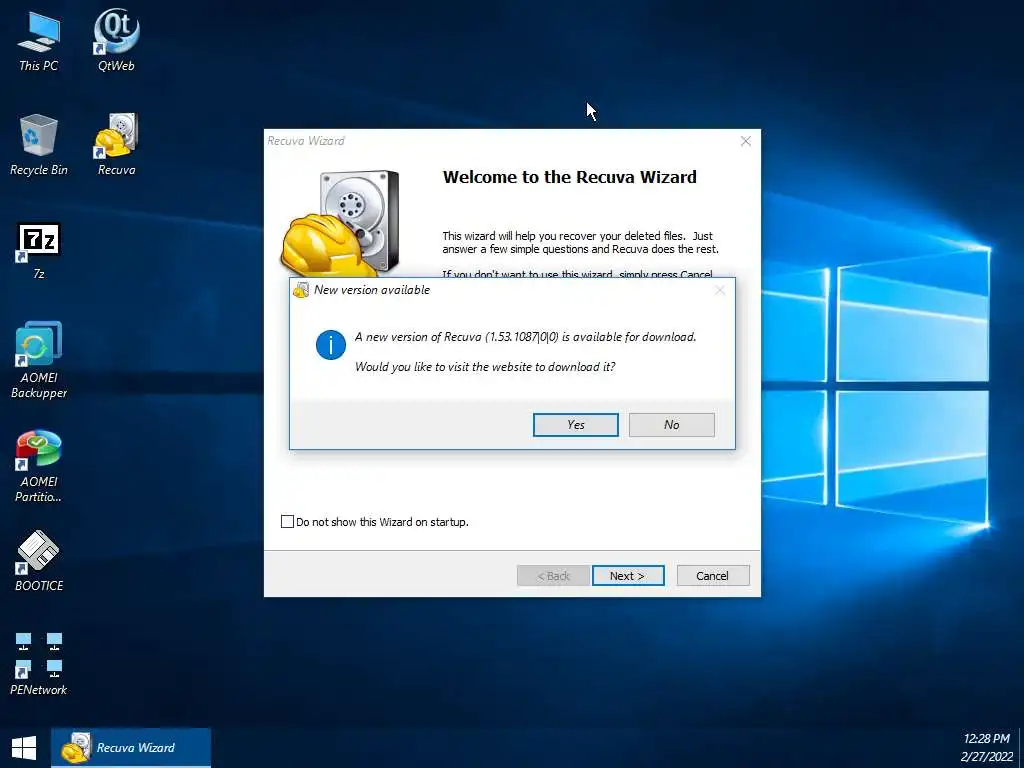The height and width of the screenshot is (768, 1024).
Task: Click the Recuva Wizard taskbar button
Action: (131, 748)
